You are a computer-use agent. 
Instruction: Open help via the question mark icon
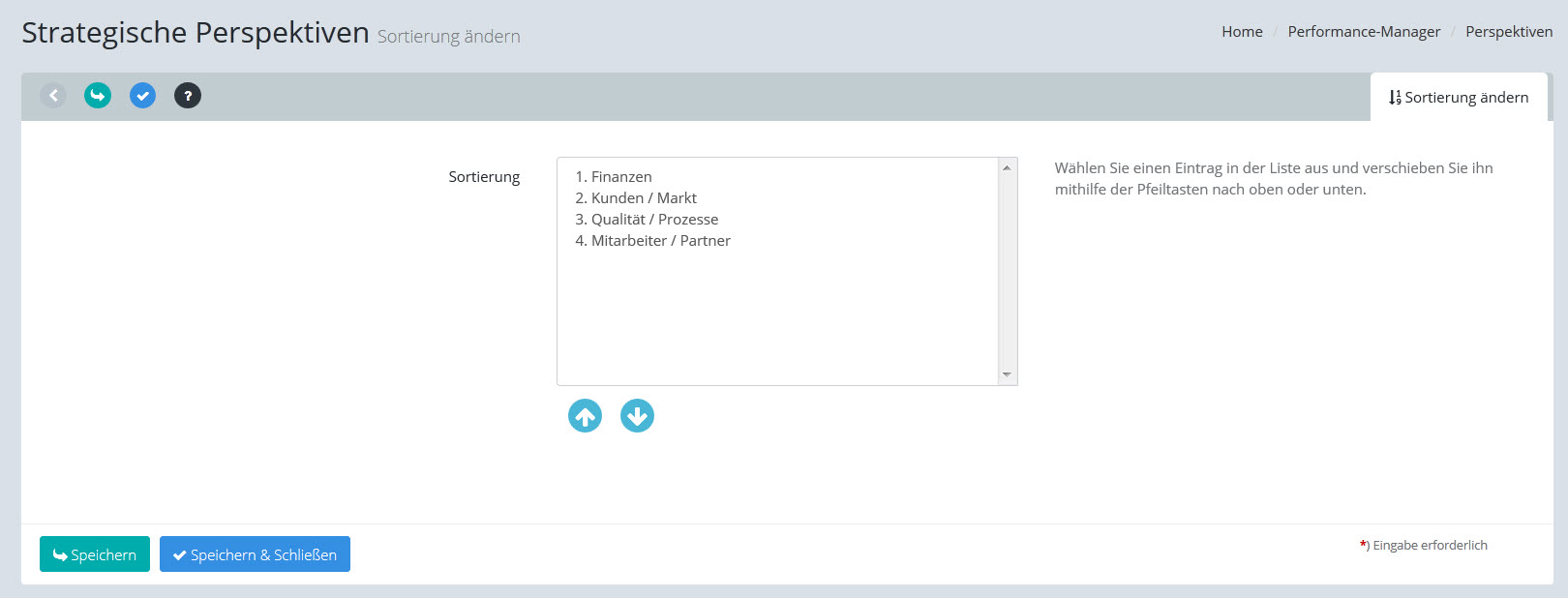[188, 96]
